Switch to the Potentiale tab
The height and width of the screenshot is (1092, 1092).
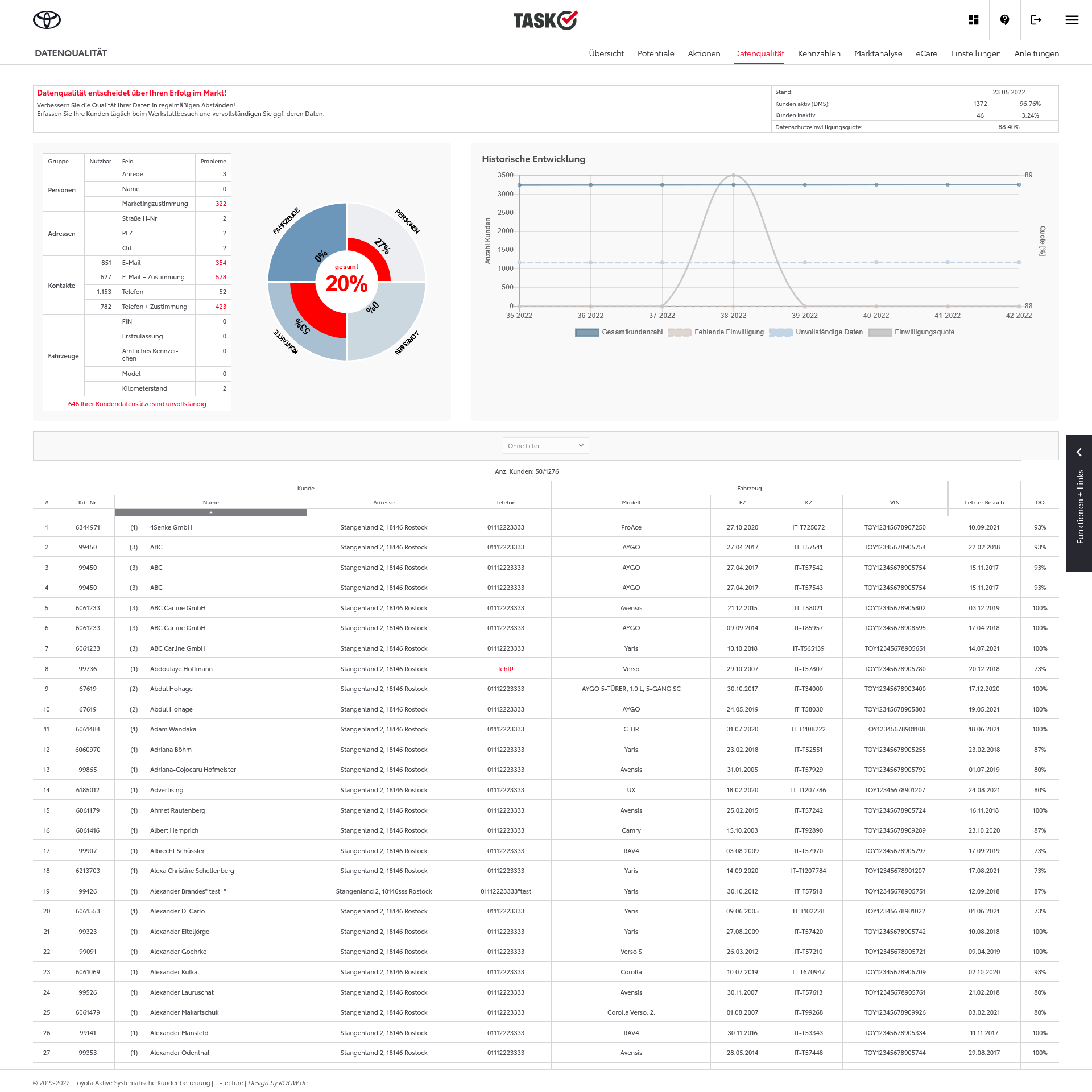click(x=655, y=53)
